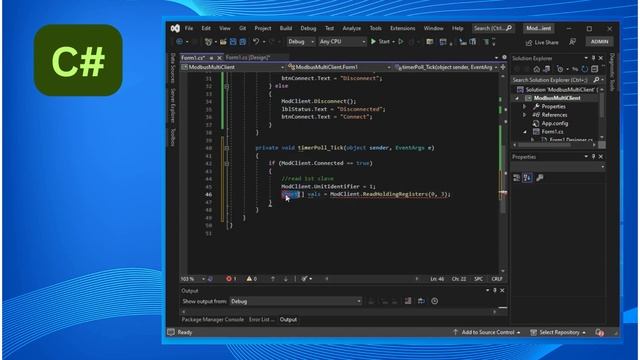640x360 pixels.
Task: Expand the Properties tree node
Action: (x=525, y=107)
